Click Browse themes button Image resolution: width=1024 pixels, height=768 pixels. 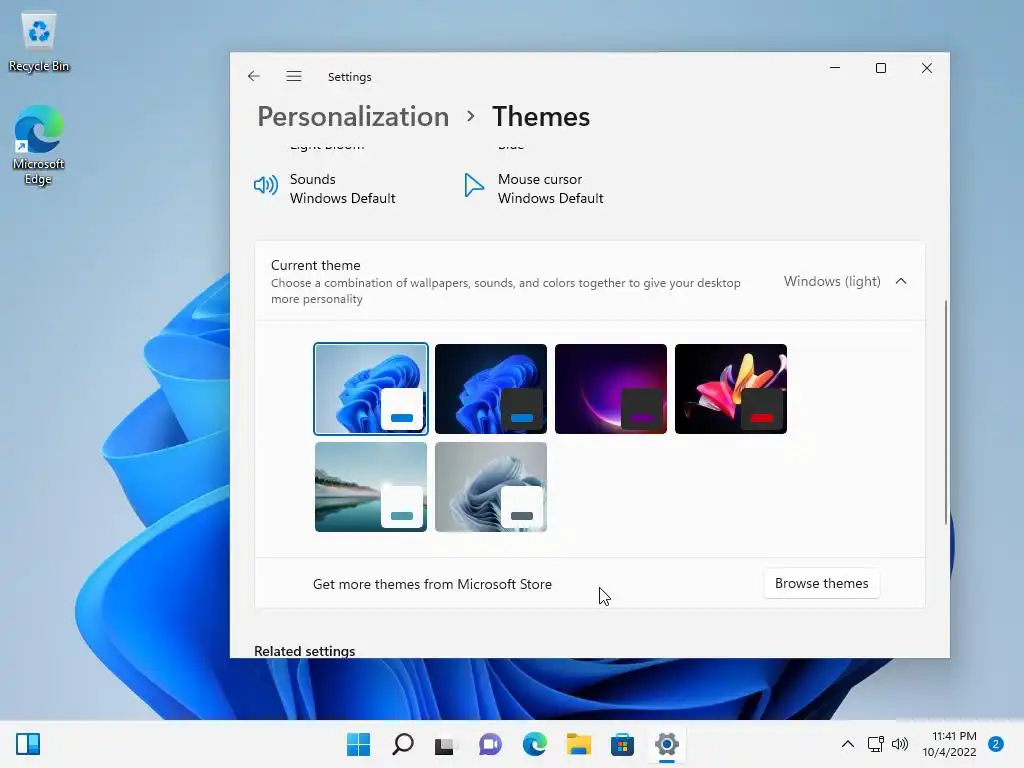(x=822, y=583)
